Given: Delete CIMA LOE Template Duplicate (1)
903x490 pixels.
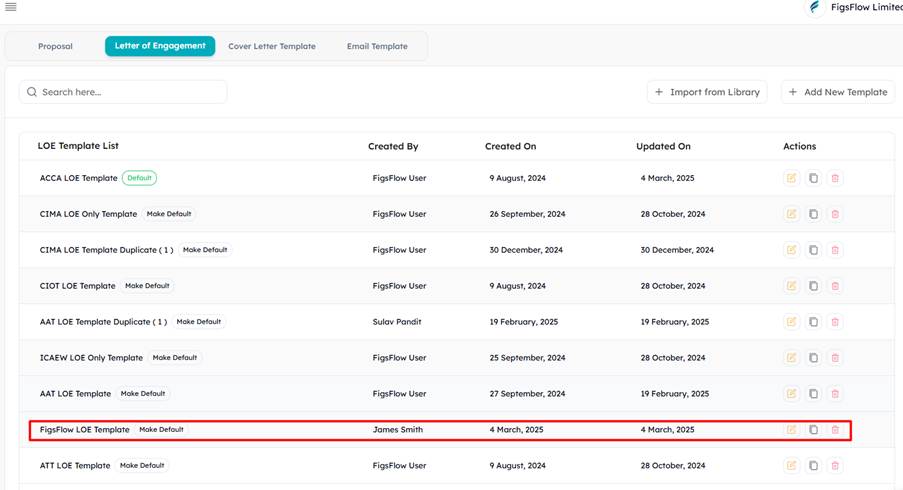Looking at the screenshot, I should coord(835,250).
